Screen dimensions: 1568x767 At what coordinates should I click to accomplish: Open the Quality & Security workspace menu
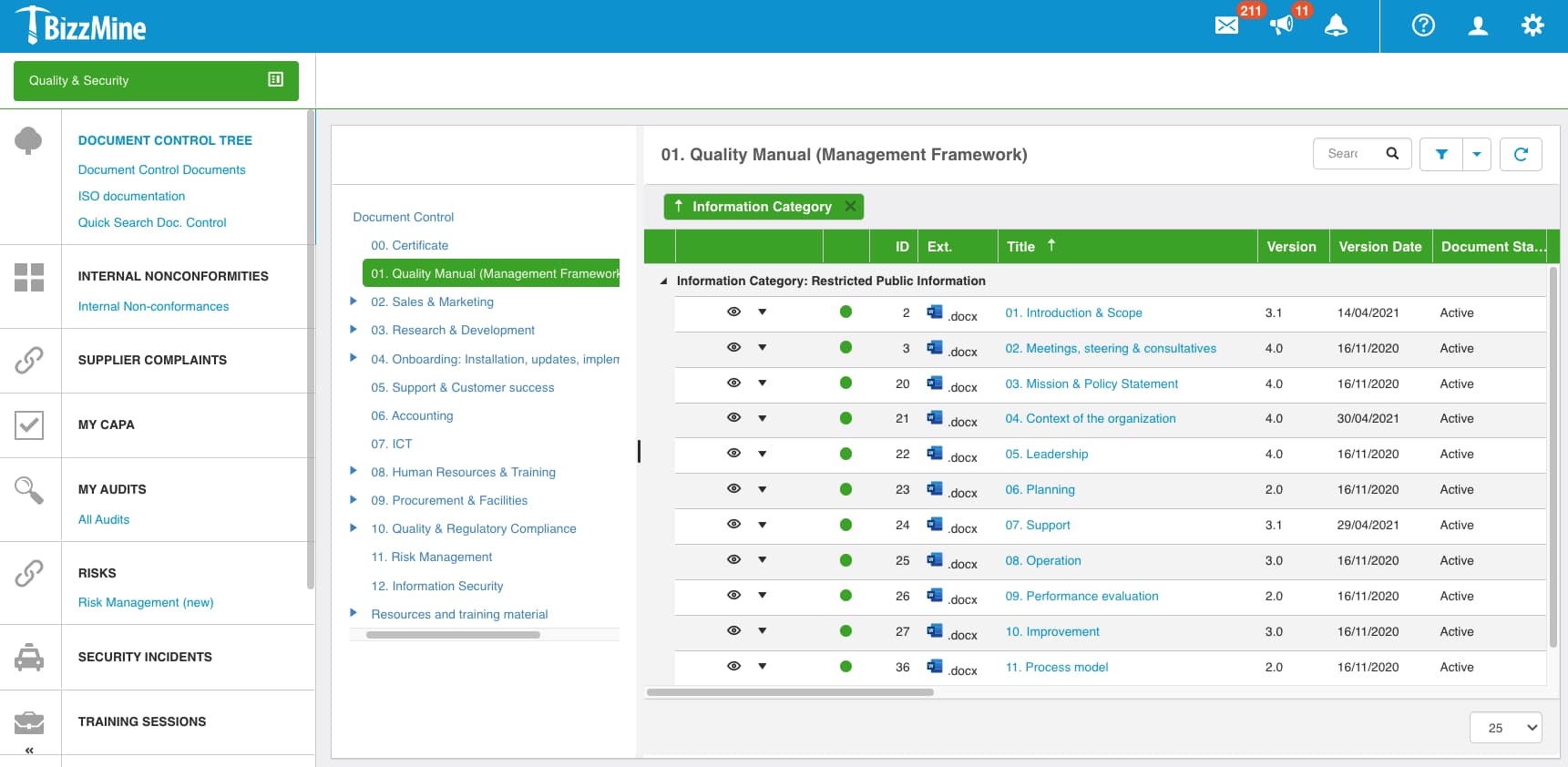point(156,80)
